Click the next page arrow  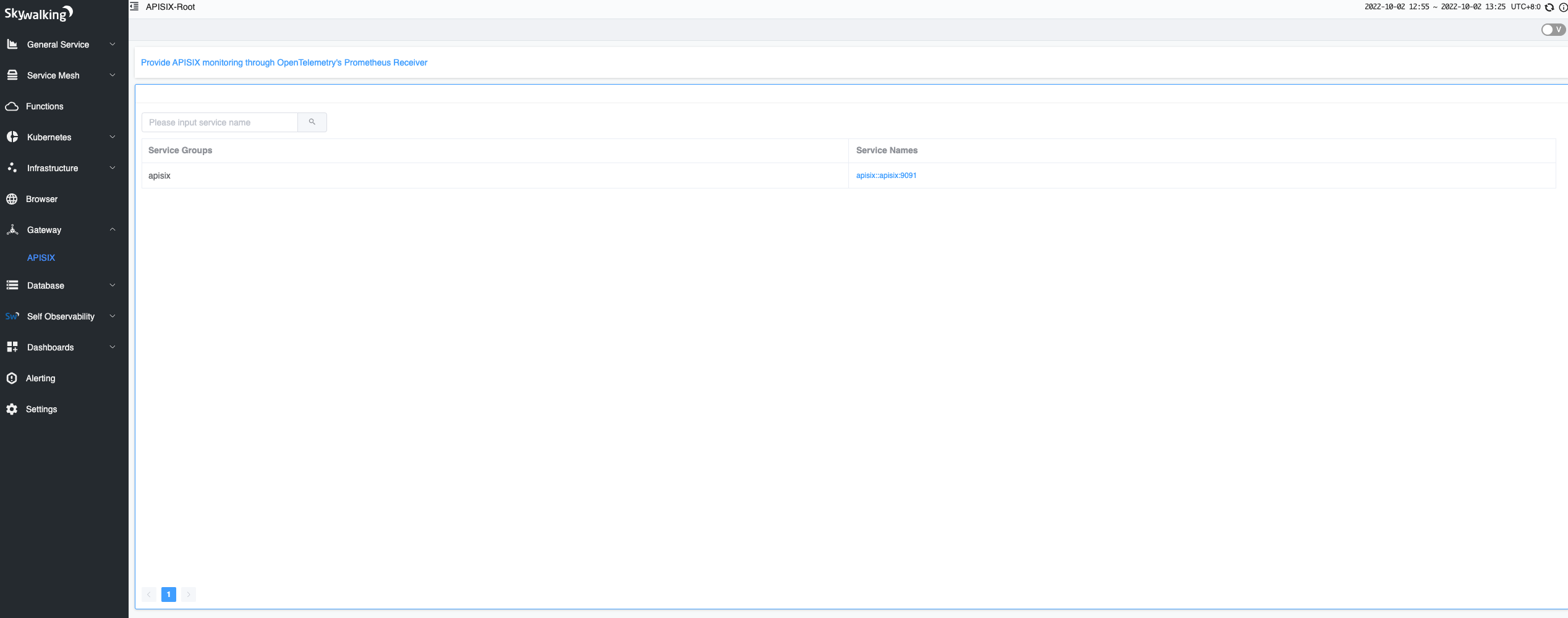[189, 595]
